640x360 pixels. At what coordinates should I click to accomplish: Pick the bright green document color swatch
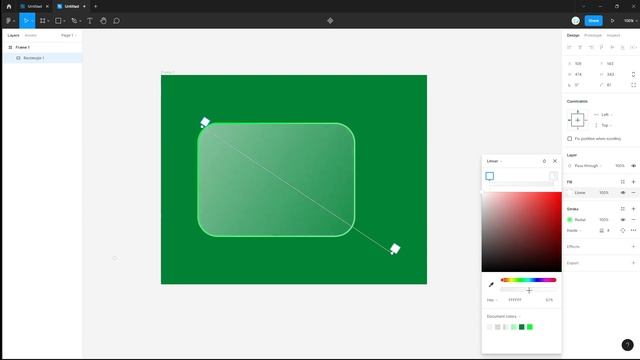pos(530,327)
